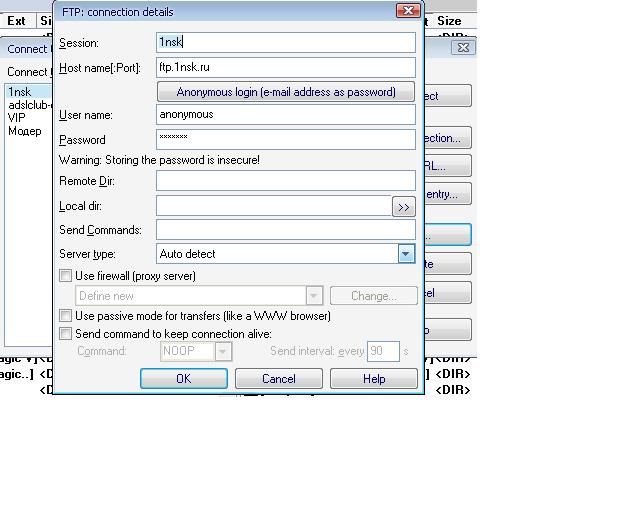Expand the Define new firewall dropdown
The image size is (640, 512).
(314, 296)
